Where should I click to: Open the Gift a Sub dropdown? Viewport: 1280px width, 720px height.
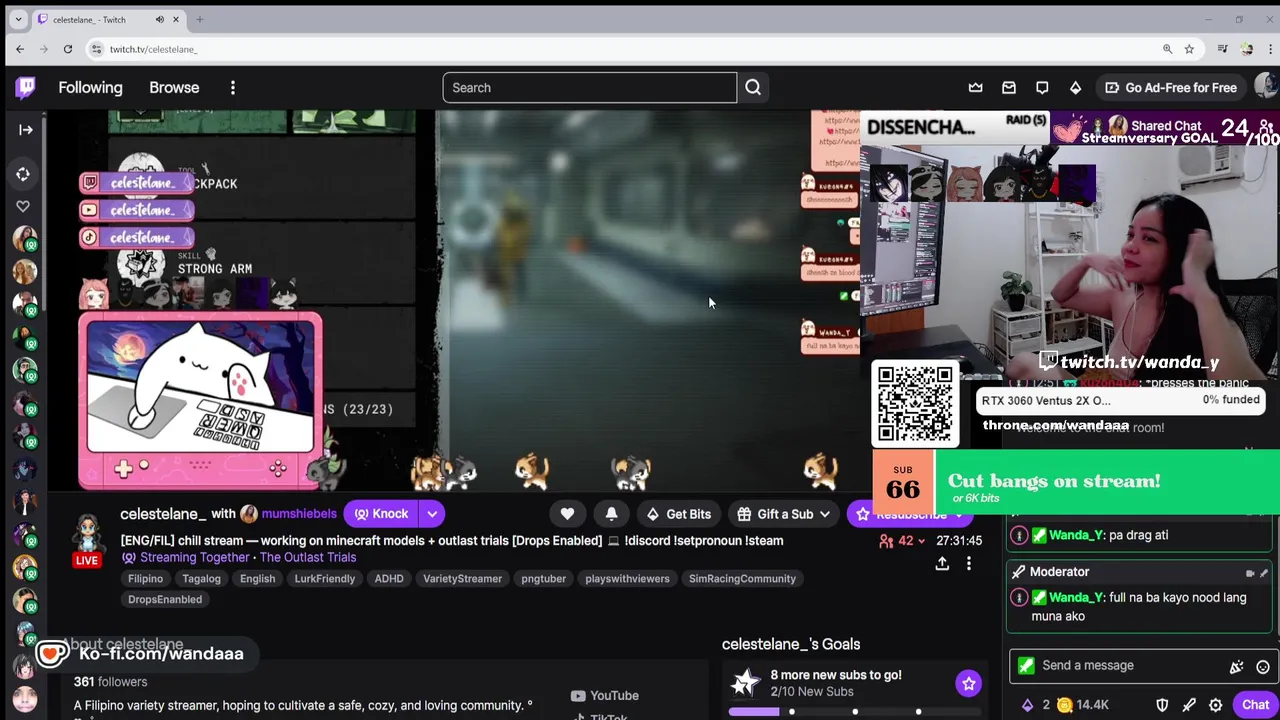pos(785,514)
